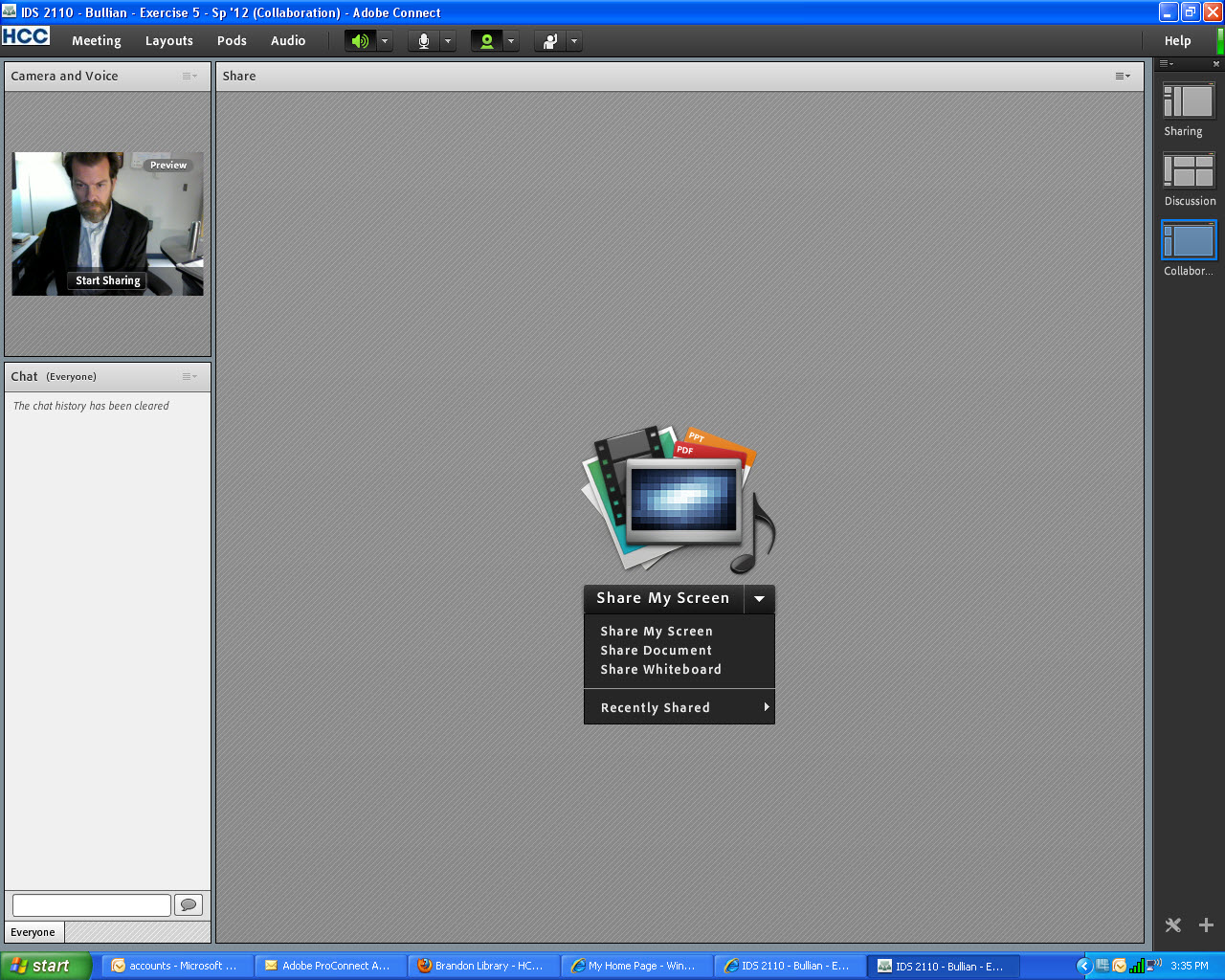Toggle the microphone icon
The height and width of the screenshot is (980, 1225).
(424, 41)
